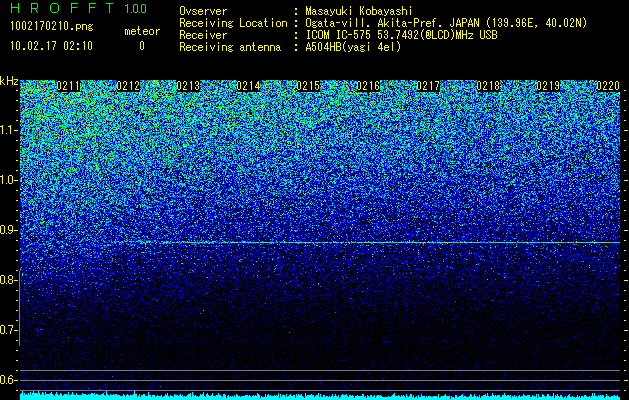
Task: Click the version number 1.0.0
Action: pyautogui.click(x=135, y=8)
